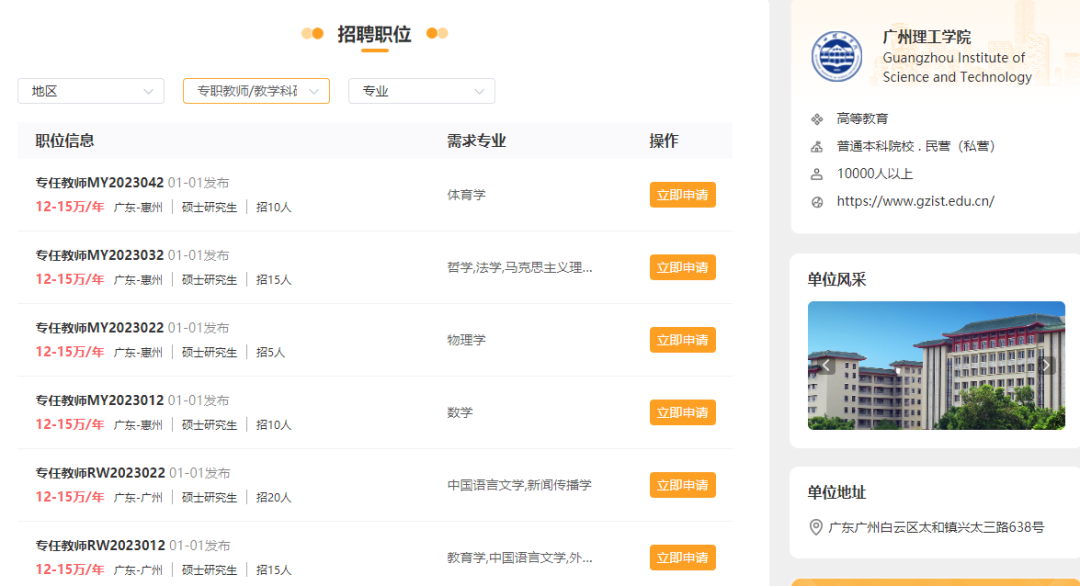Expand the 专职教师/教学科研 job type dropdown
The height and width of the screenshot is (586, 1080).
pyautogui.click(x=256, y=91)
